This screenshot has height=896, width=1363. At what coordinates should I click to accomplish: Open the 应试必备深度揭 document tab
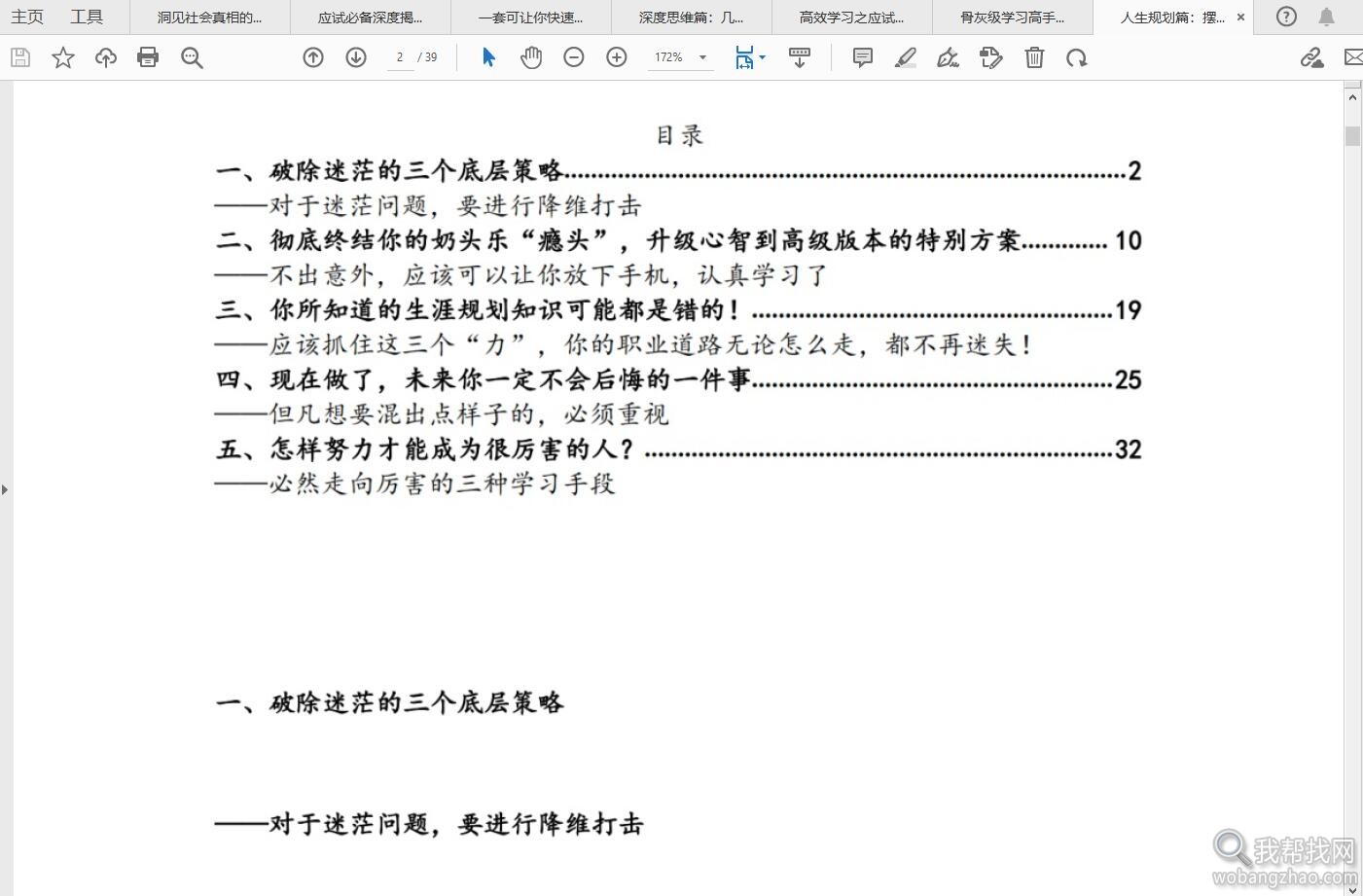click(371, 17)
